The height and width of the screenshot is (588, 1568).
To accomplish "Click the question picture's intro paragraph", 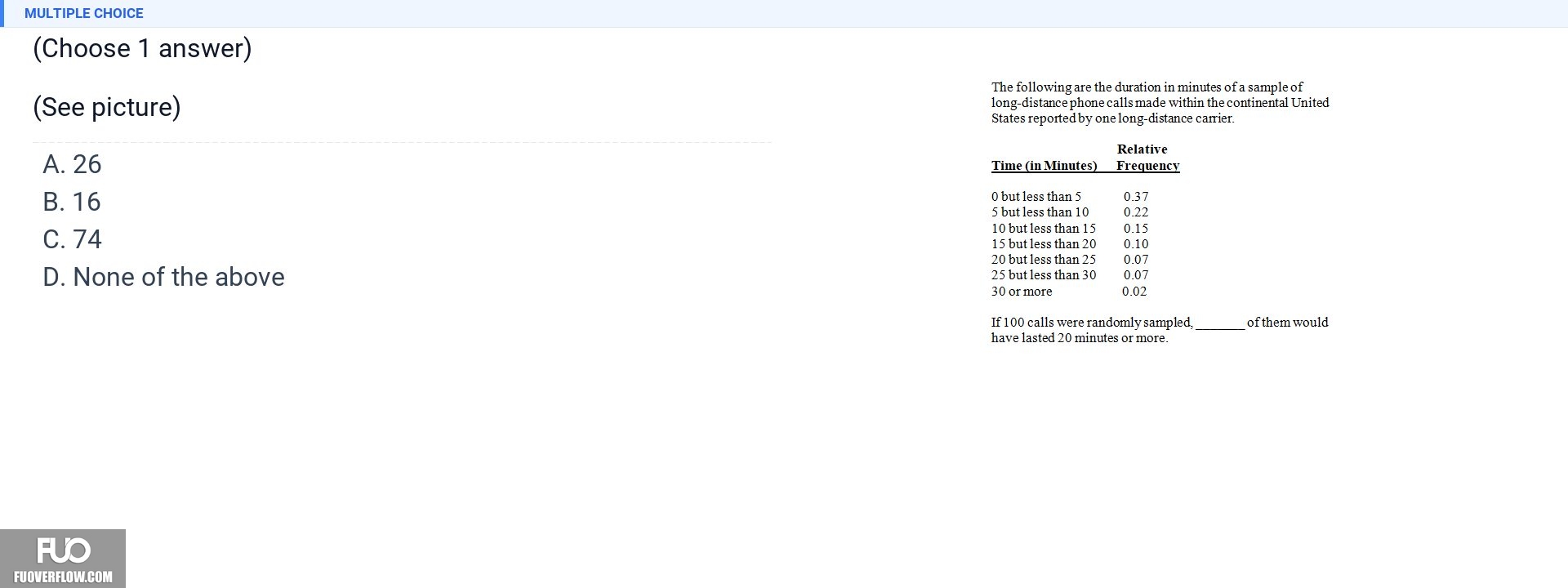I will click(1160, 102).
